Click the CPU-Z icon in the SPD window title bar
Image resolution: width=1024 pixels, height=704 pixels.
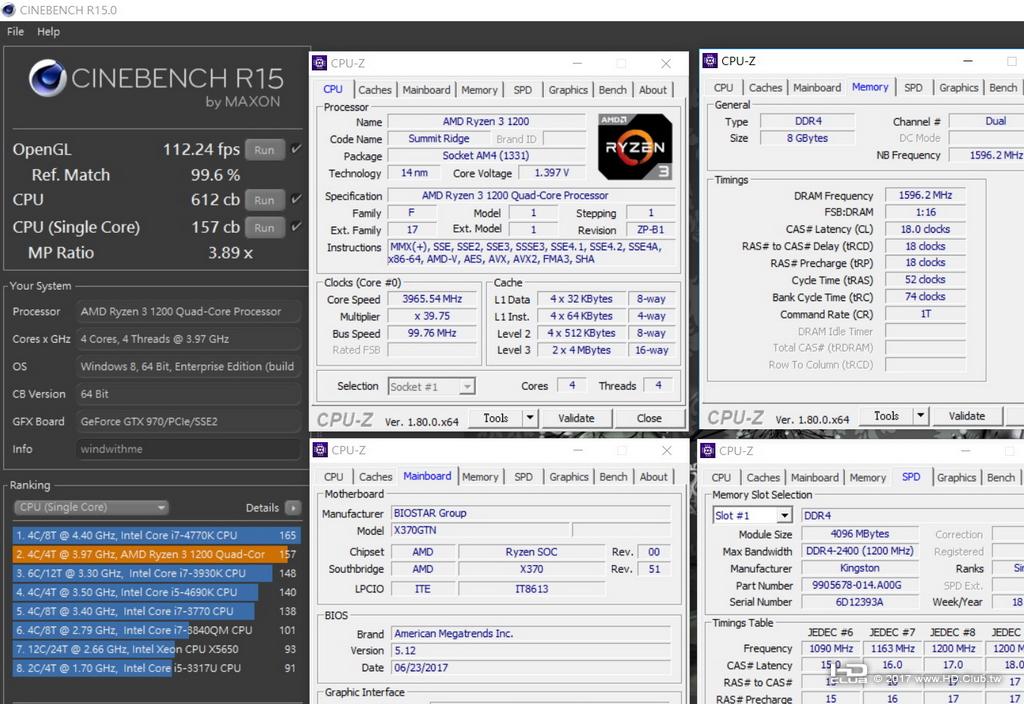[x=707, y=451]
